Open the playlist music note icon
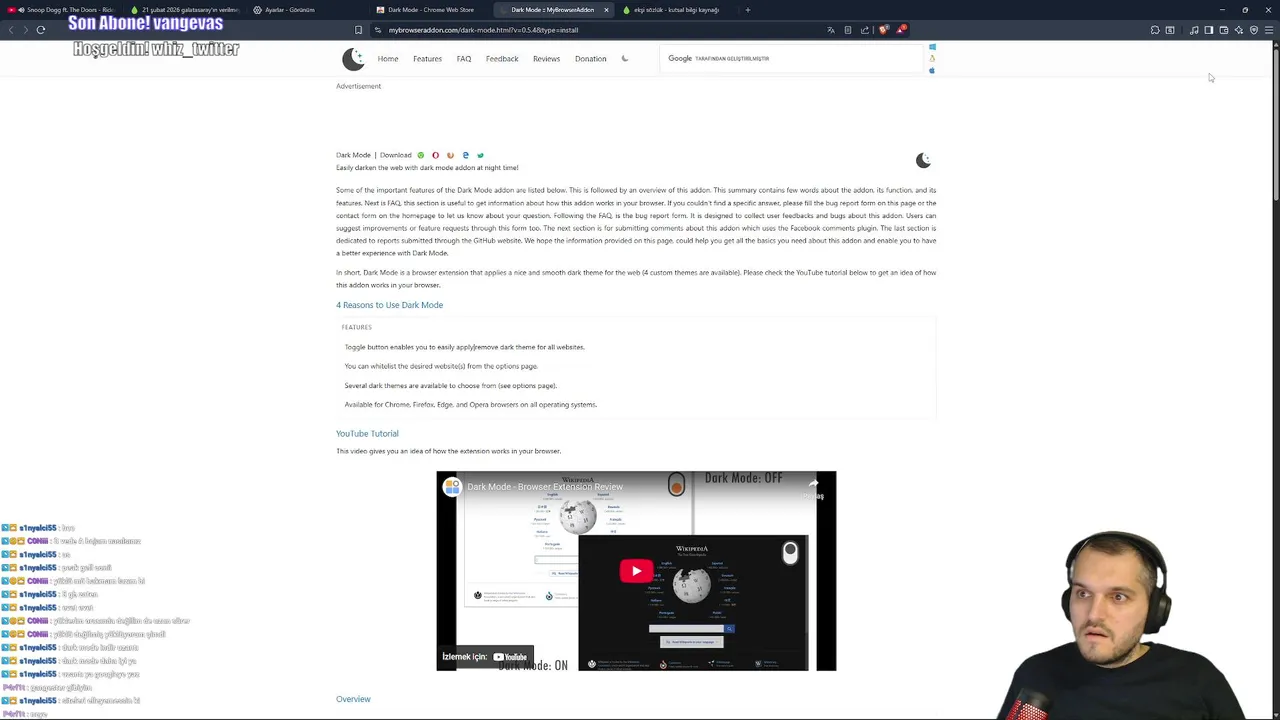The height and width of the screenshot is (720, 1280). coord(1194,30)
